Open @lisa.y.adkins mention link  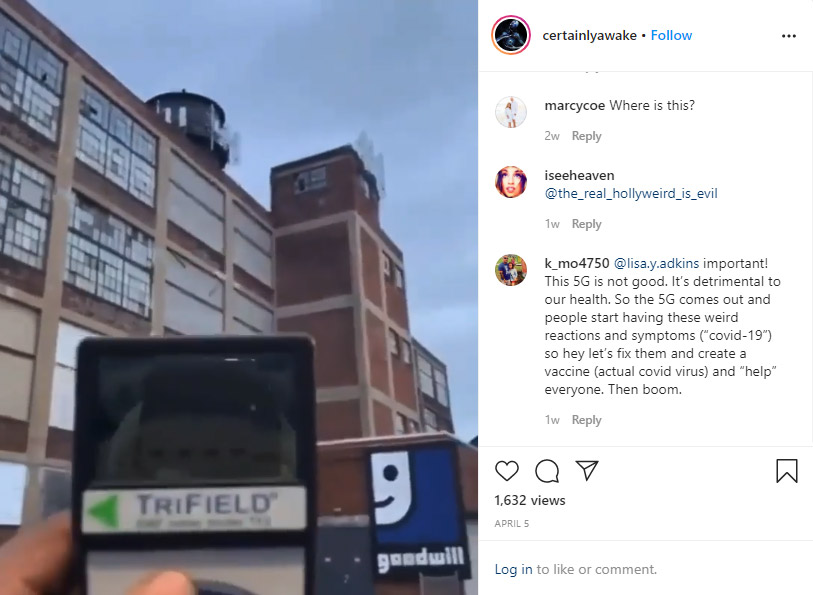(656, 263)
